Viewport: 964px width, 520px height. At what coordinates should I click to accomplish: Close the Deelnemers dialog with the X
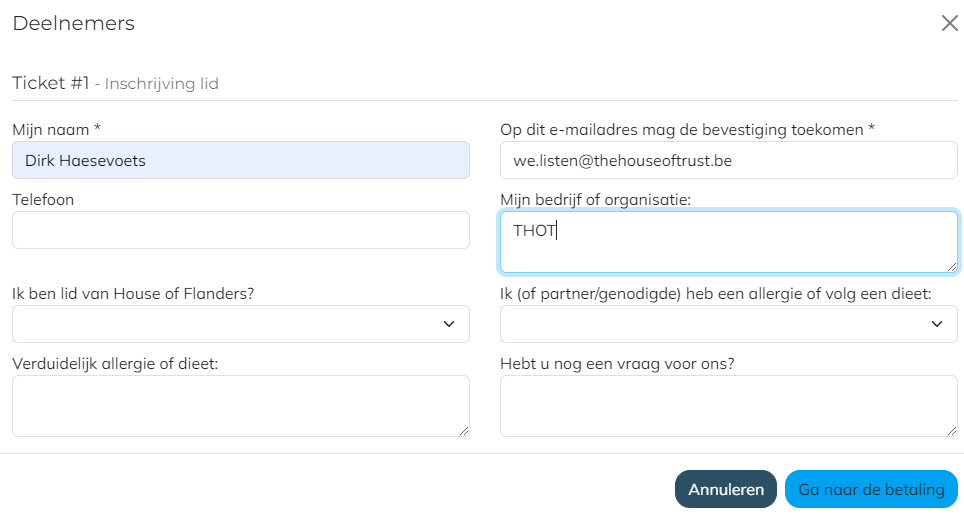[949, 23]
